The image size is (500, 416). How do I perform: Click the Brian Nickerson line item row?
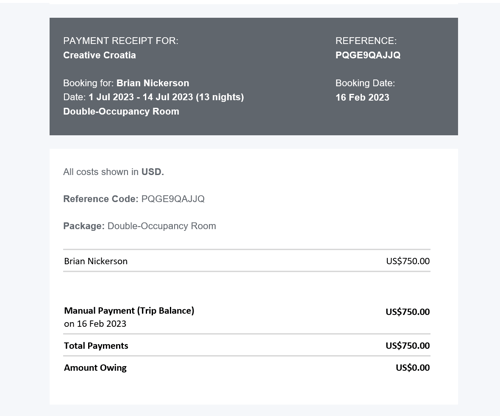247,261
